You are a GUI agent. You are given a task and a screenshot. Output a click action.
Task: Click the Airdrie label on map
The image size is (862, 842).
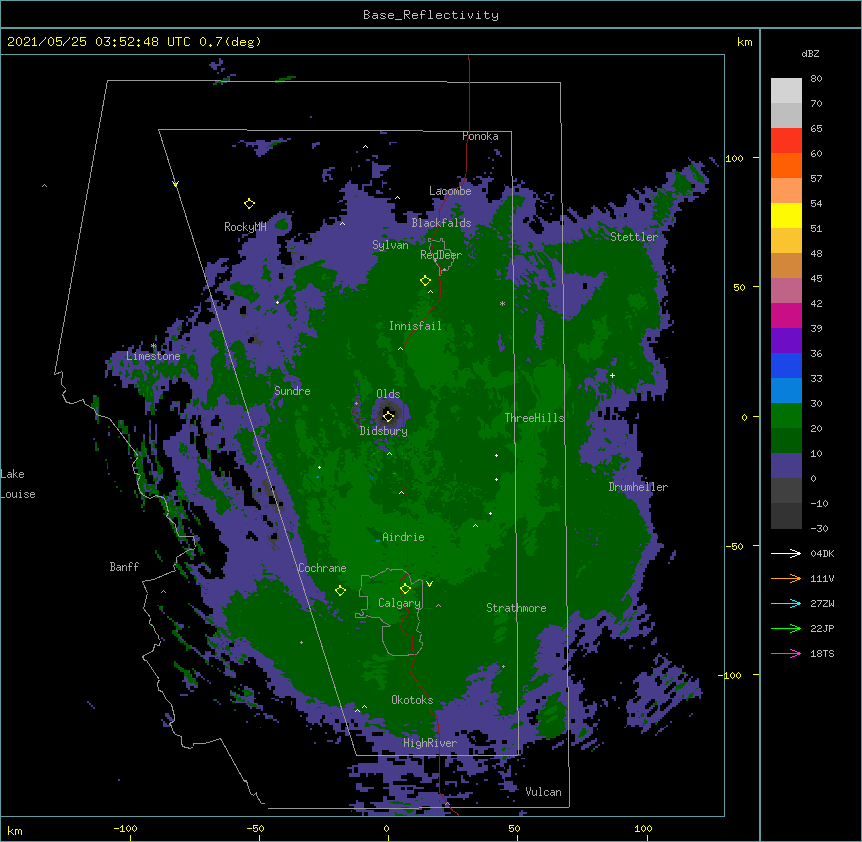pyautogui.click(x=404, y=537)
